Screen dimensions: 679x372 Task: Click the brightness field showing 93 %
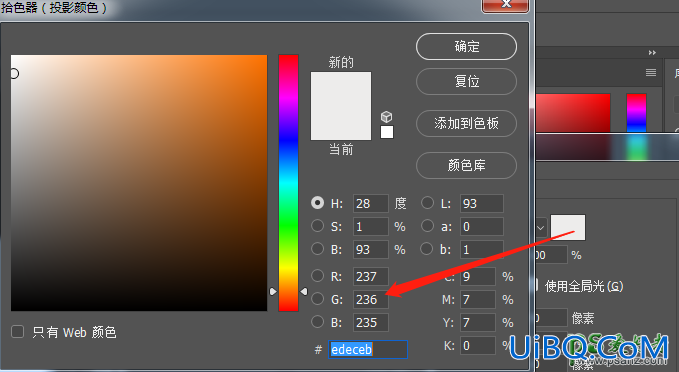[371, 249]
